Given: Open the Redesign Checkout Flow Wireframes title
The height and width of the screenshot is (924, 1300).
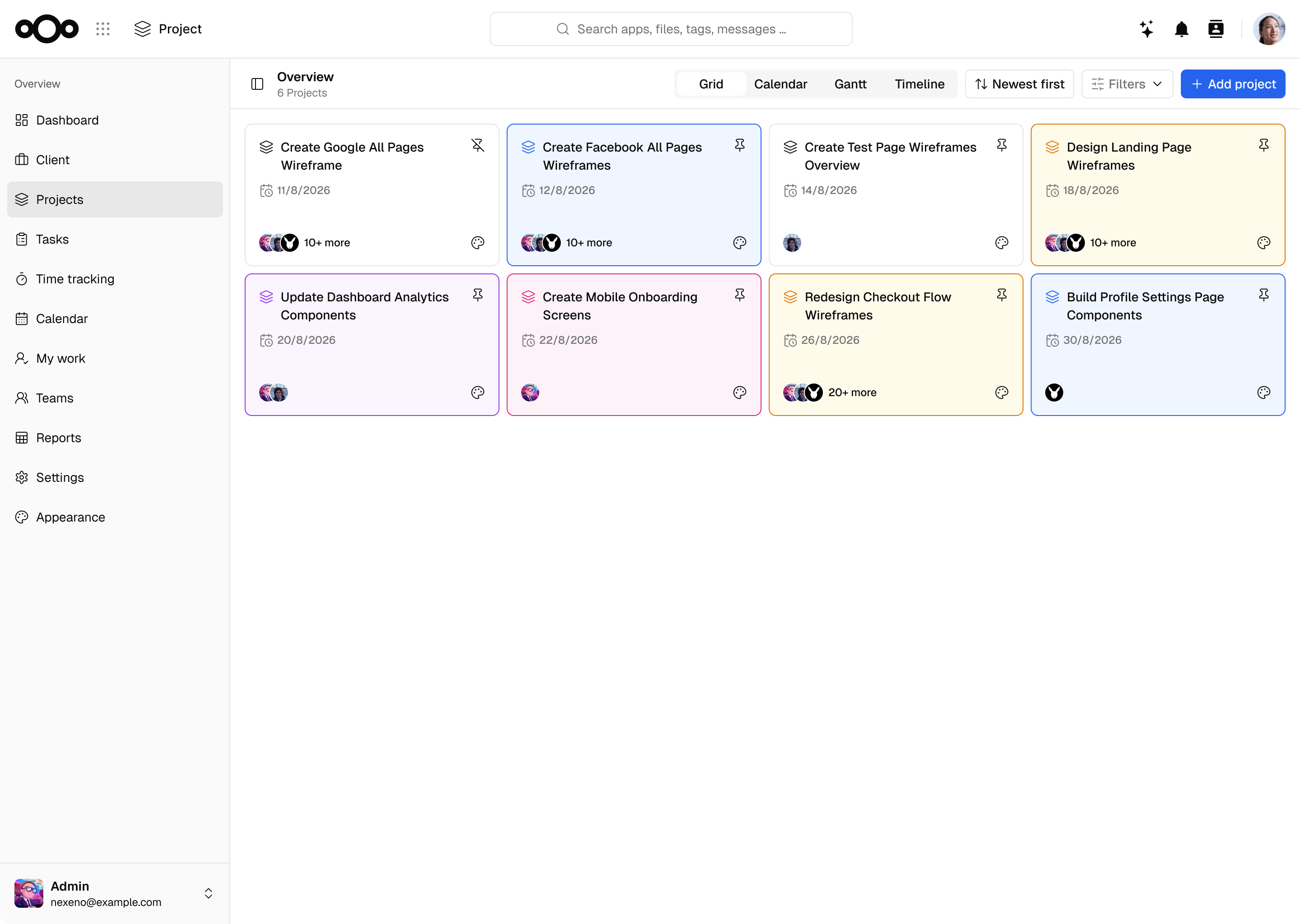Looking at the screenshot, I should click(877, 306).
